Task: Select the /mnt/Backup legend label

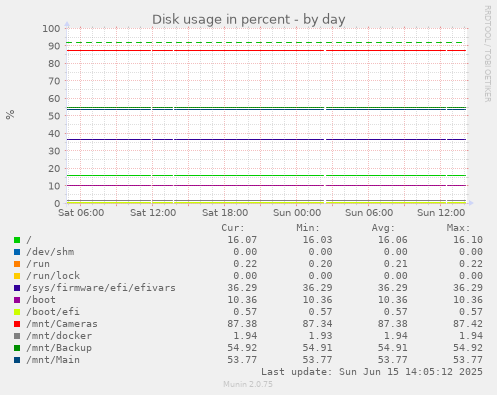Action: pos(59,348)
